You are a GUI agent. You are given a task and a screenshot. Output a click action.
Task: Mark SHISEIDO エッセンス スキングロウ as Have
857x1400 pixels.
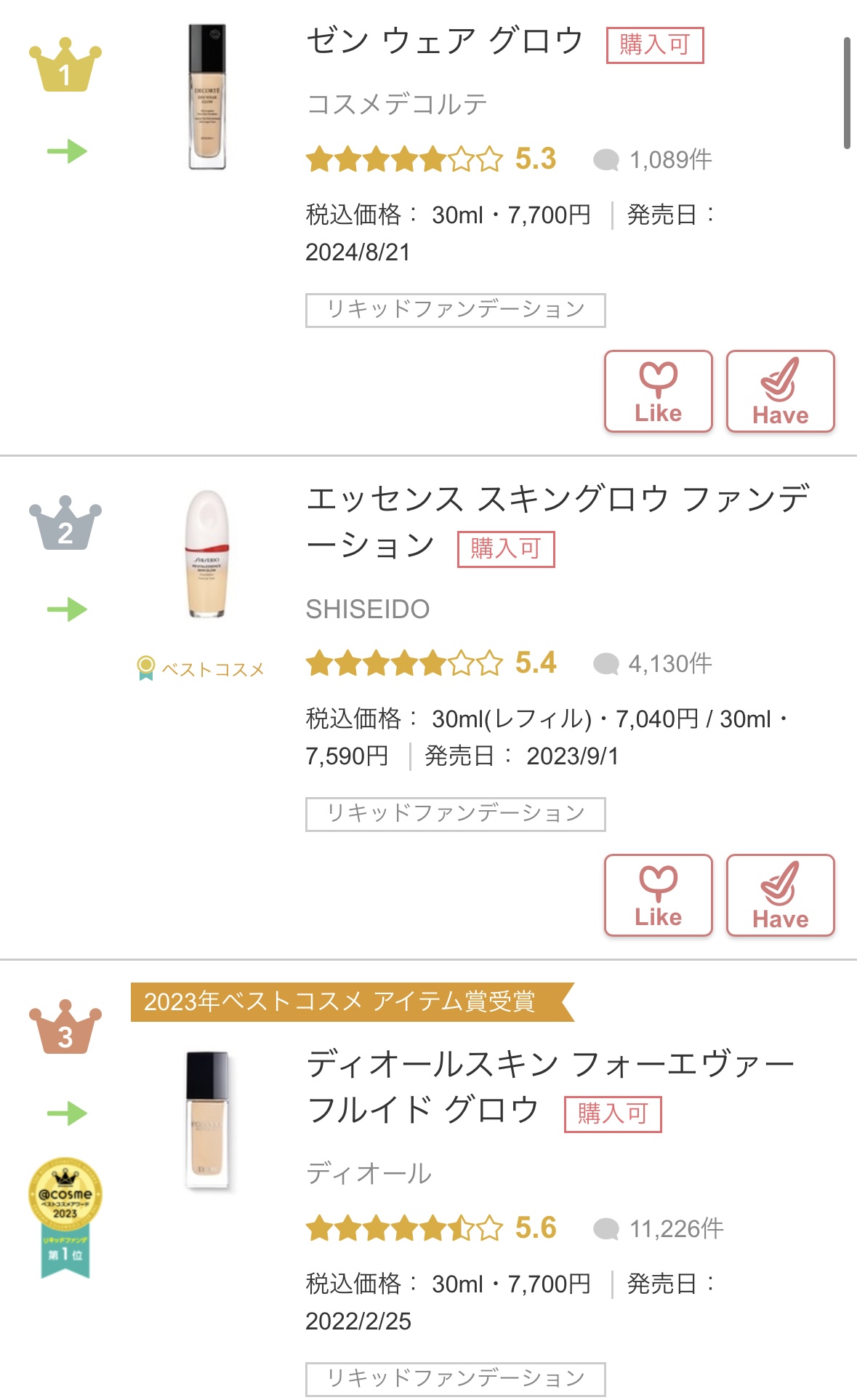(x=780, y=895)
